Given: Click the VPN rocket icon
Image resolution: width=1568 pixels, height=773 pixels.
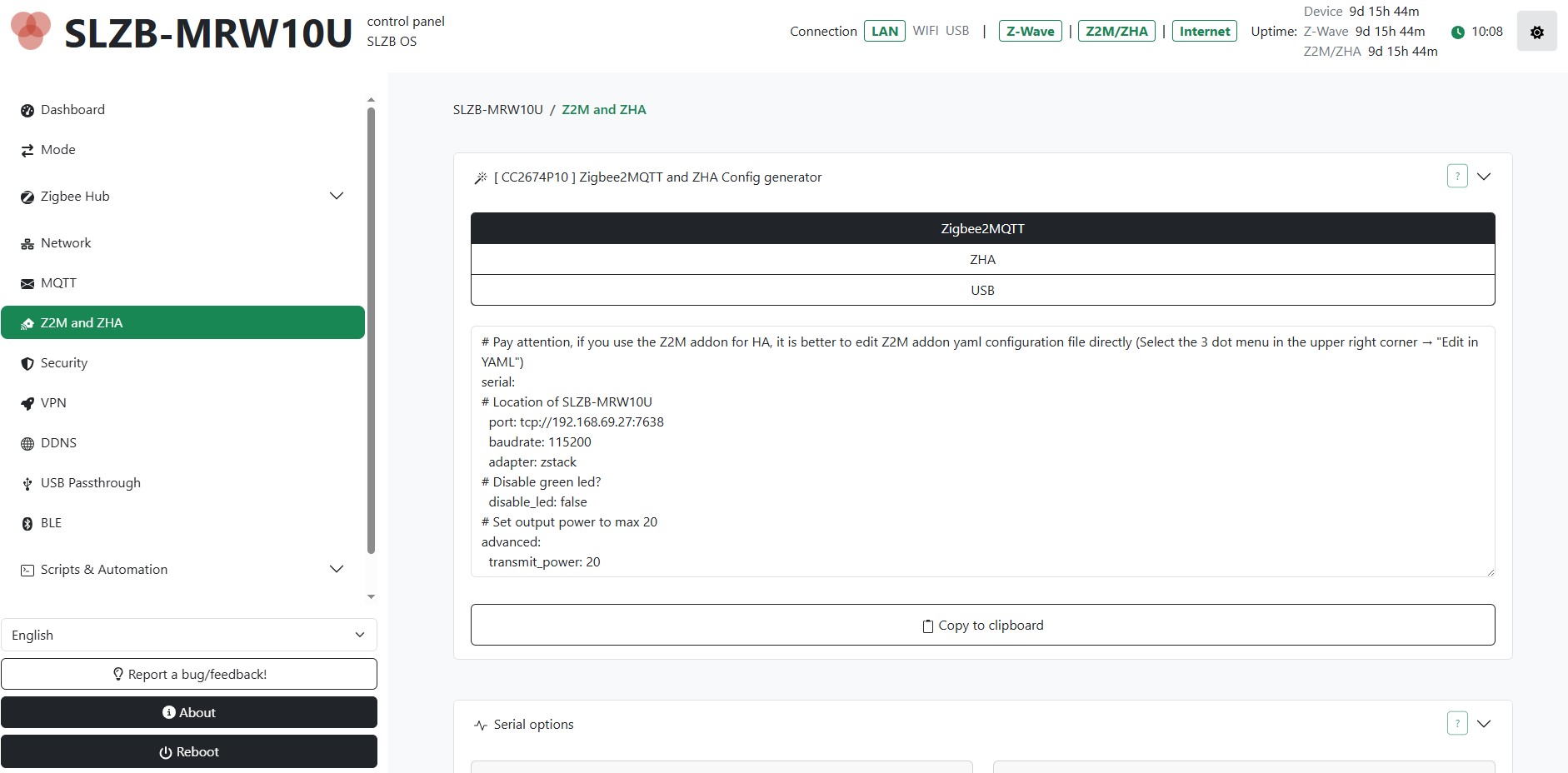Looking at the screenshot, I should coord(27,403).
